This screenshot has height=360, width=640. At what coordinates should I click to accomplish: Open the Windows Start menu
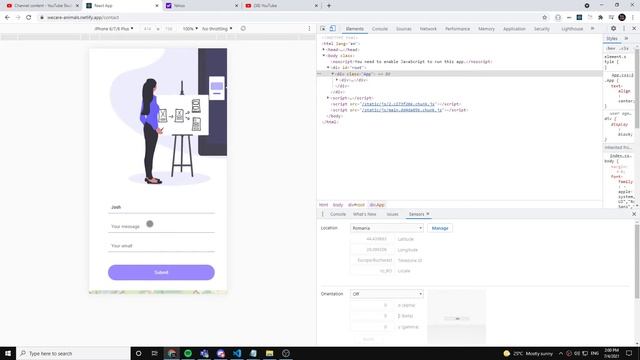tap(8, 353)
